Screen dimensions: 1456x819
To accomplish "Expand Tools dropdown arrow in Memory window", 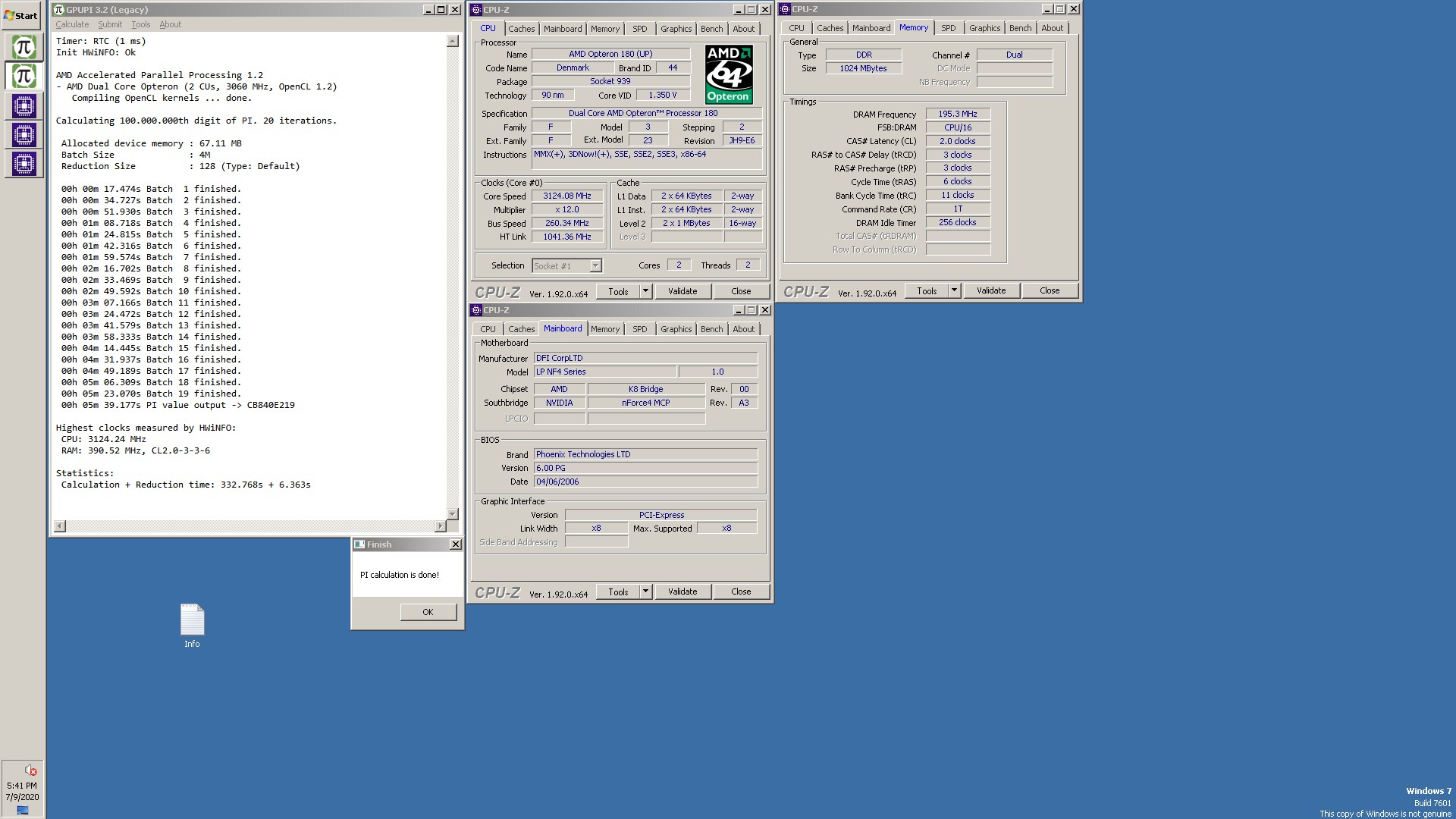I will coord(954,290).
